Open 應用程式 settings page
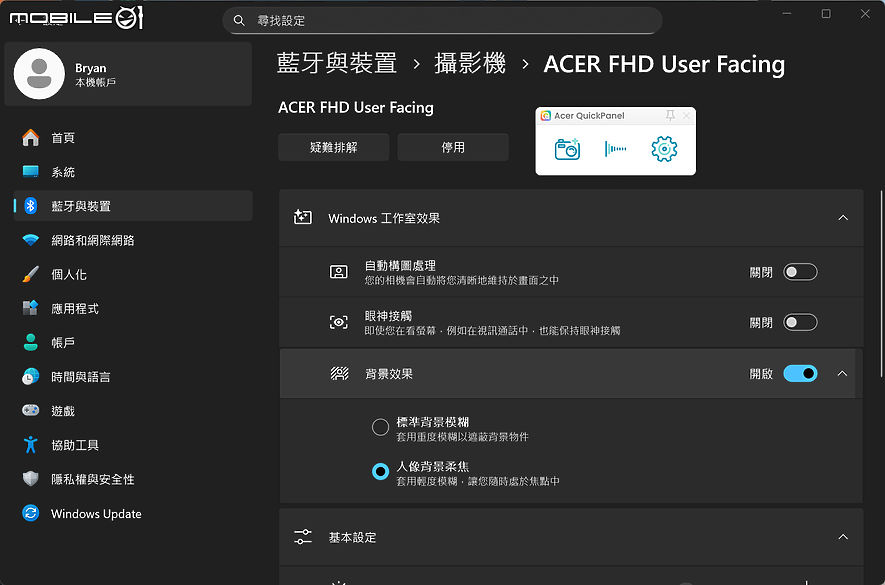 pyautogui.click(x=133, y=308)
